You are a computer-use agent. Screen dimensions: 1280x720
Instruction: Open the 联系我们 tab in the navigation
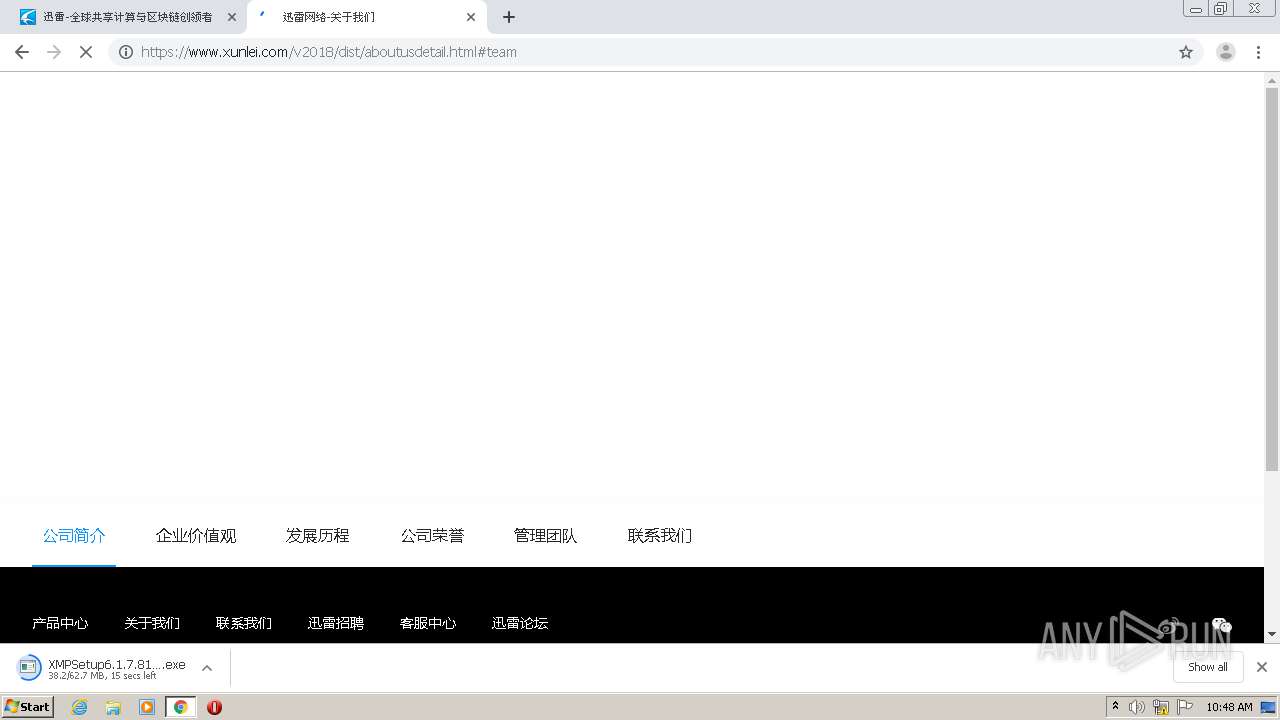coord(660,536)
